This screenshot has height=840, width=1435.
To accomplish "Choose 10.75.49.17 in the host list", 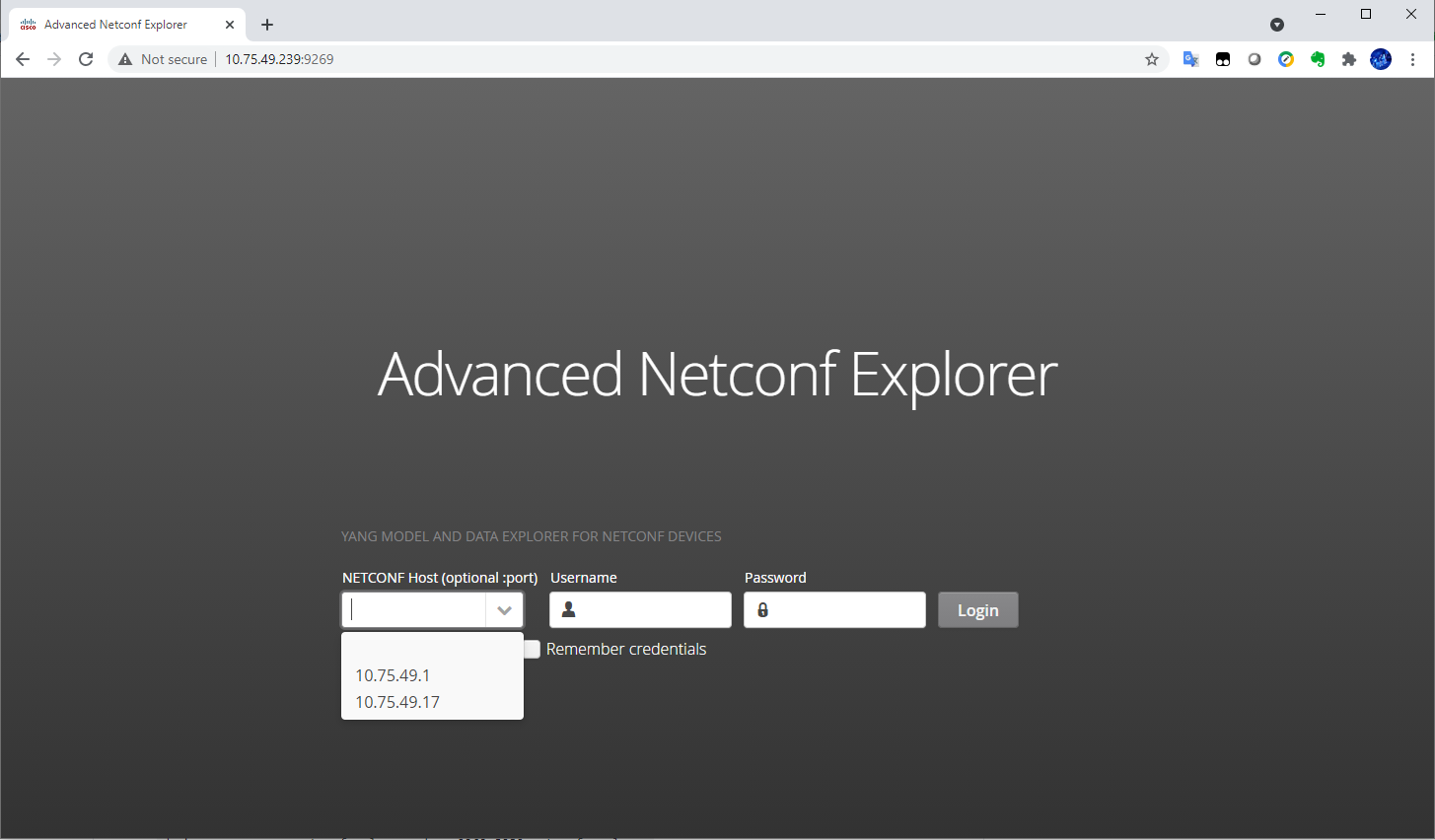I will tap(397, 702).
